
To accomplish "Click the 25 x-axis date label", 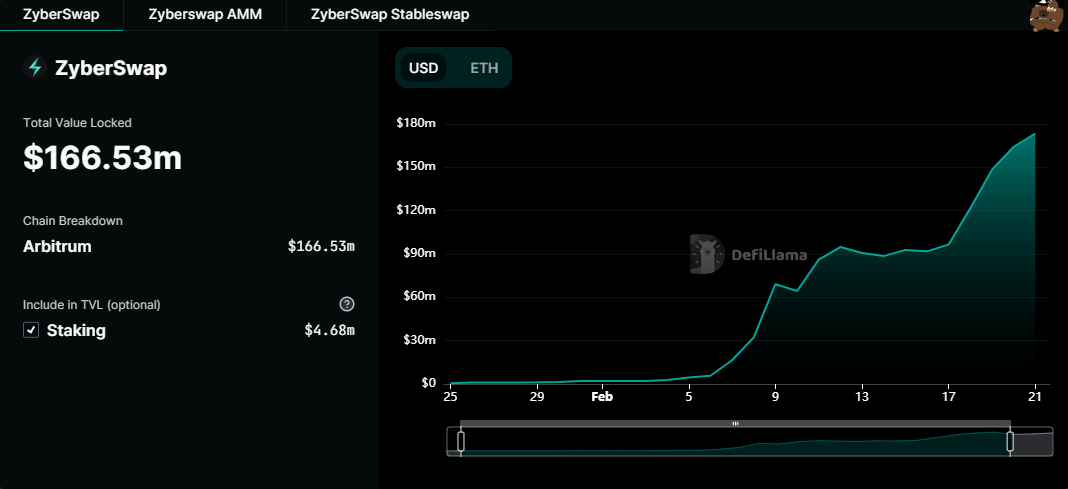I will point(450,396).
